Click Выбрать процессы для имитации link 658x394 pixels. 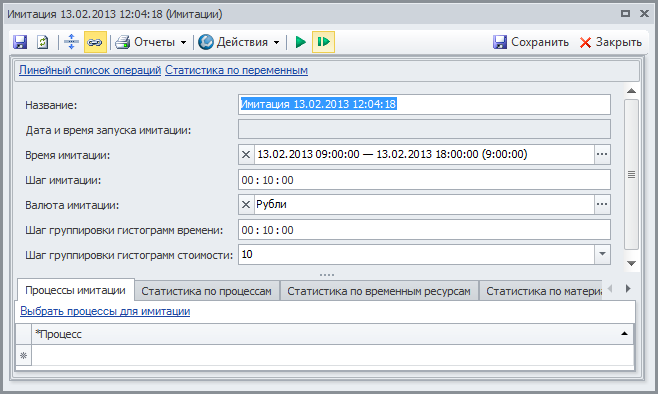click(x=105, y=311)
